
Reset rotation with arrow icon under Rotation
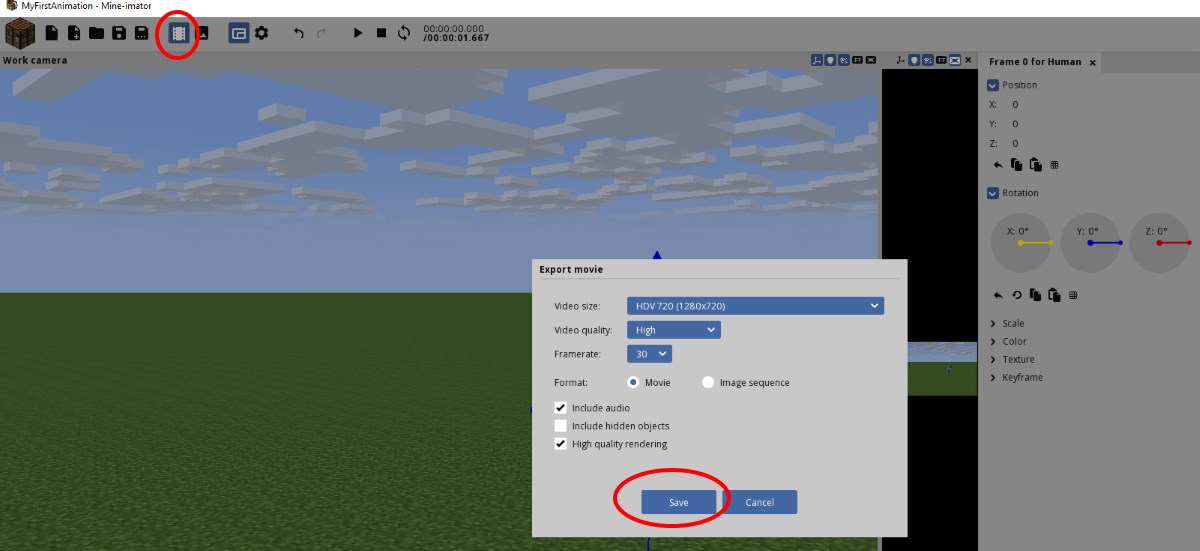point(998,295)
